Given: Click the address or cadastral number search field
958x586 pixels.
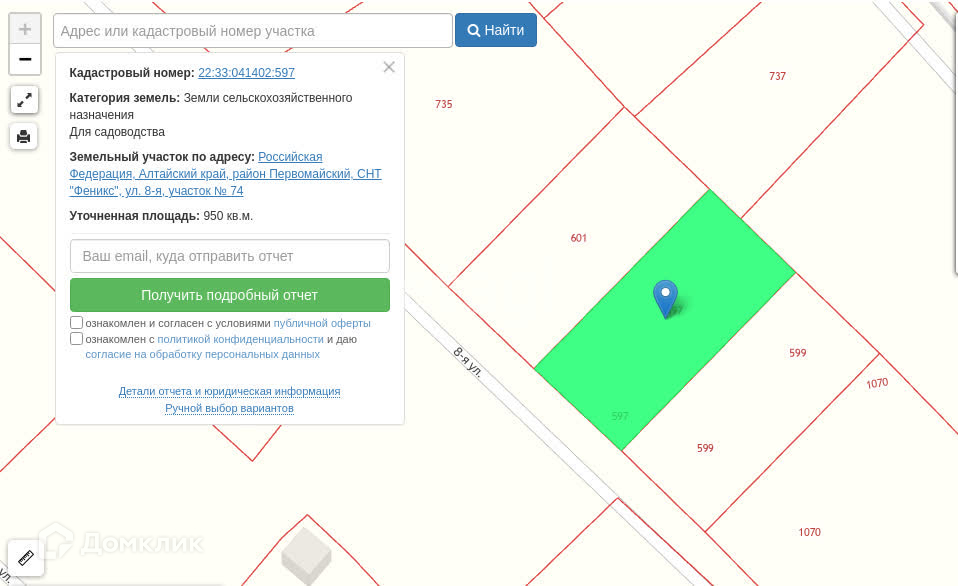Looking at the screenshot, I should (252, 31).
